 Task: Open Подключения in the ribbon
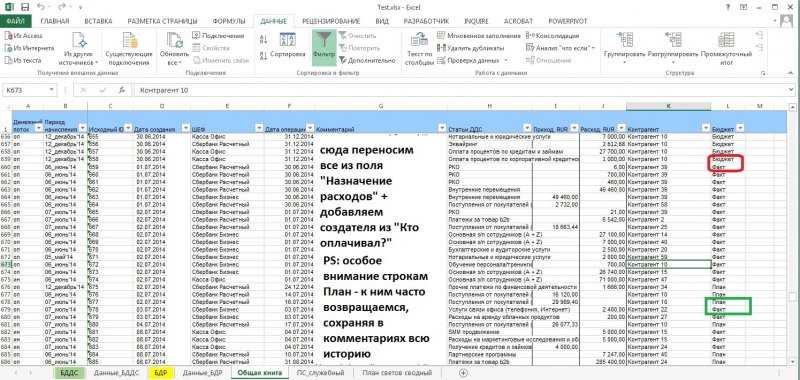(x=218, y=35)
